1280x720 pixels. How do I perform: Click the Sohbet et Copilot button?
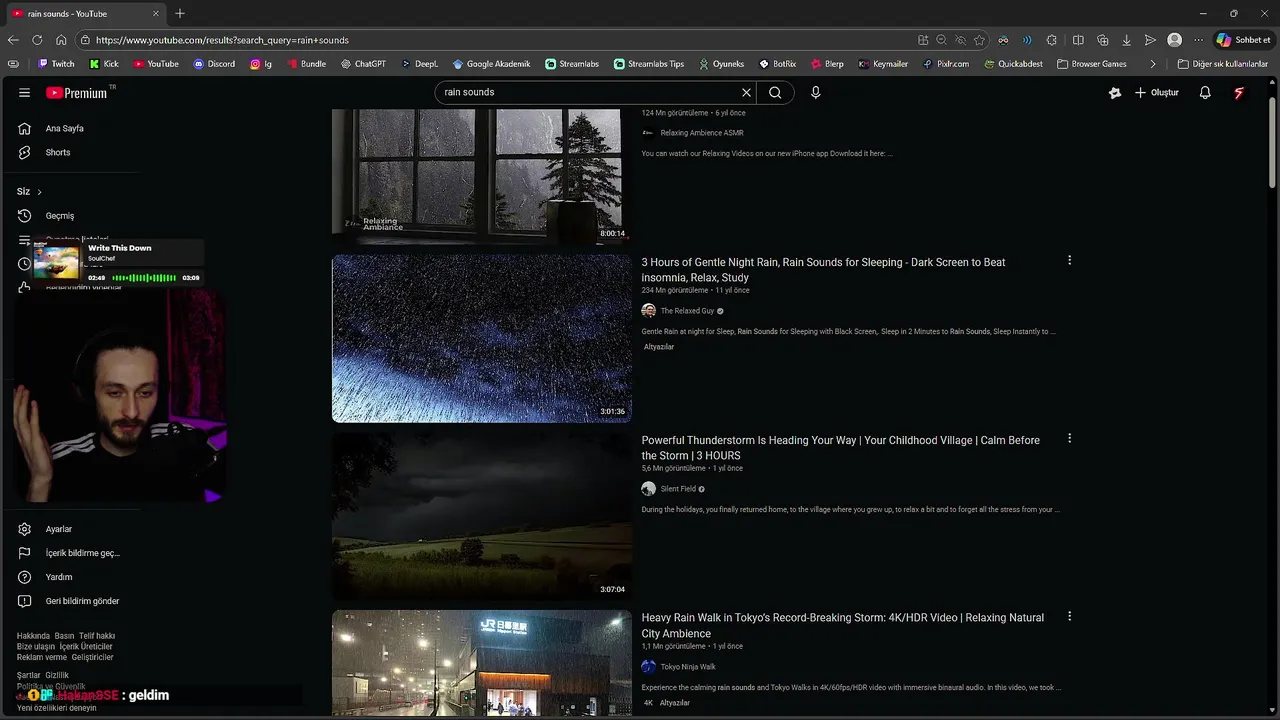point(1243,40)
